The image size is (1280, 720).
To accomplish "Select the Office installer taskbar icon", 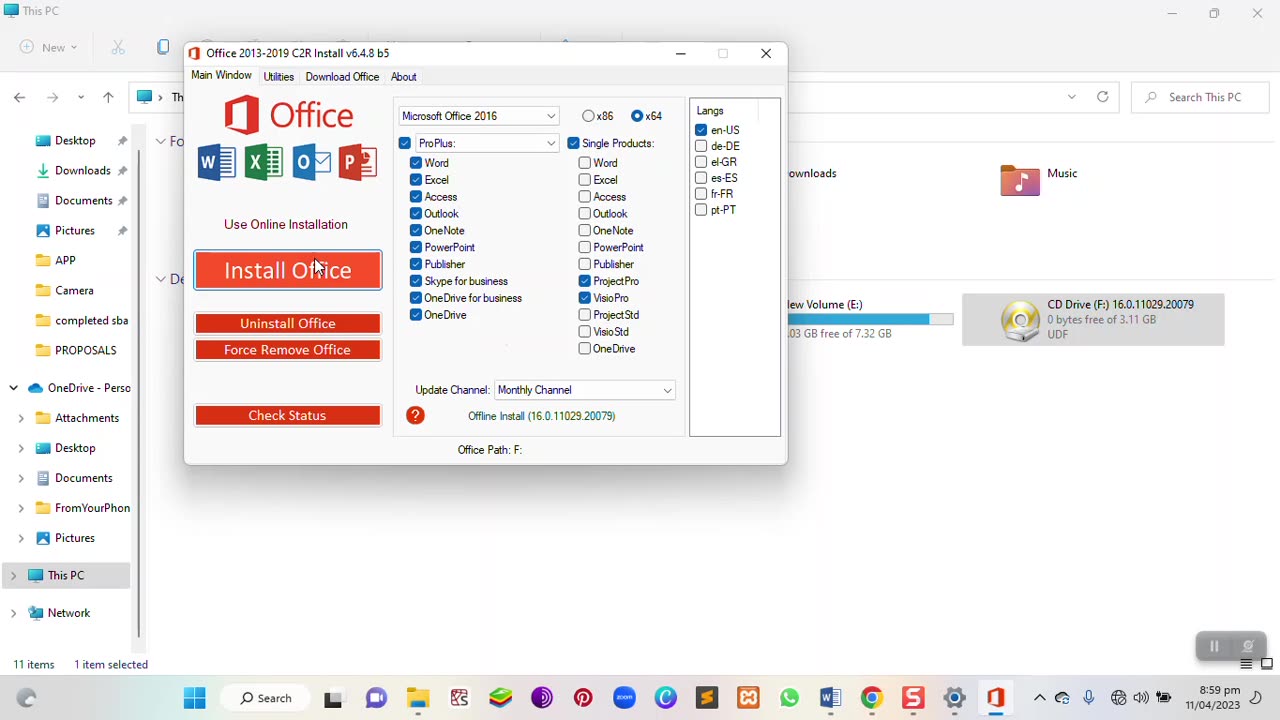I will pos(995,698).
